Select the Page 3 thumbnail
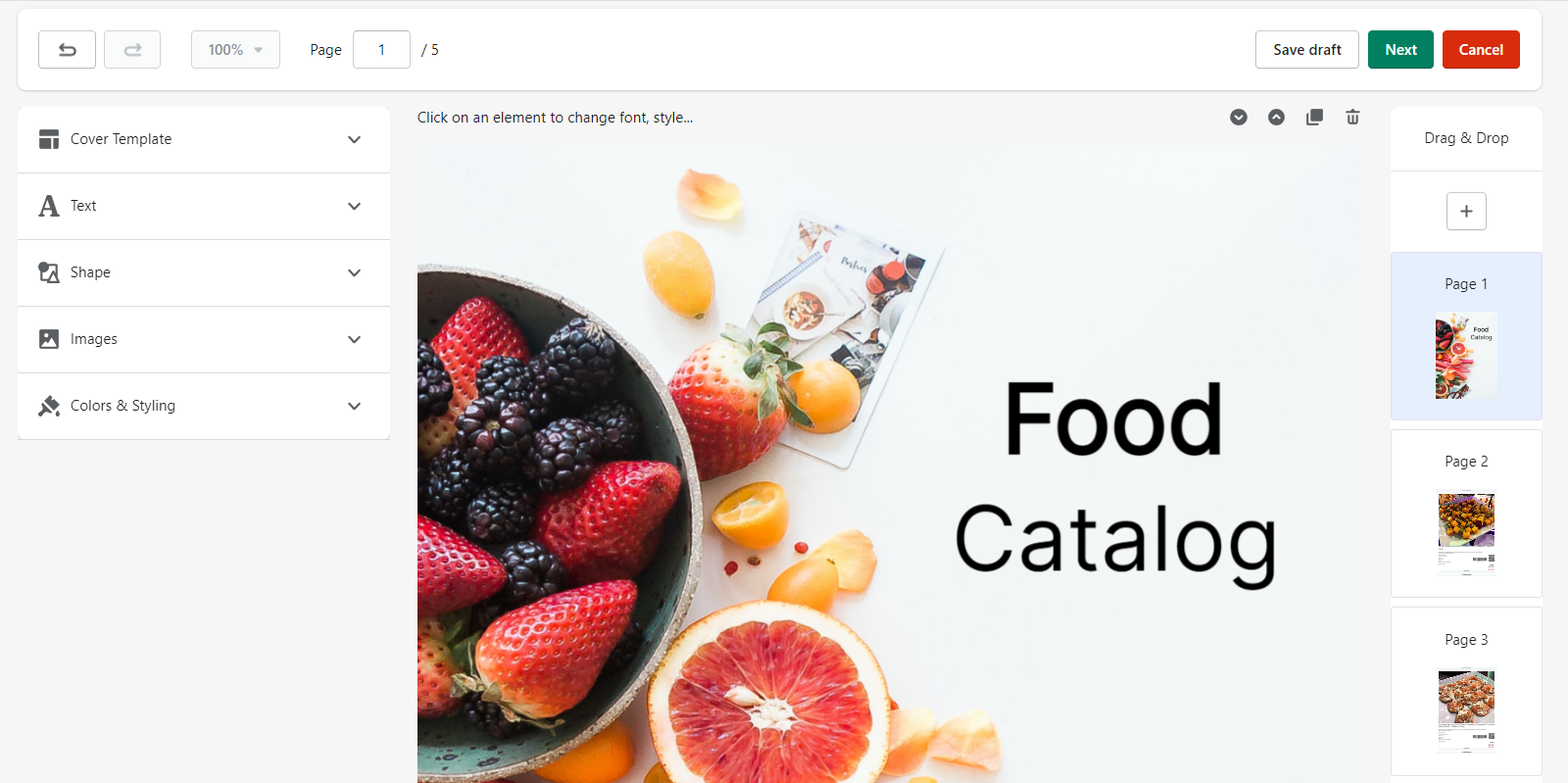This screenshot has width=1568, height=783. pos(1466,692)
